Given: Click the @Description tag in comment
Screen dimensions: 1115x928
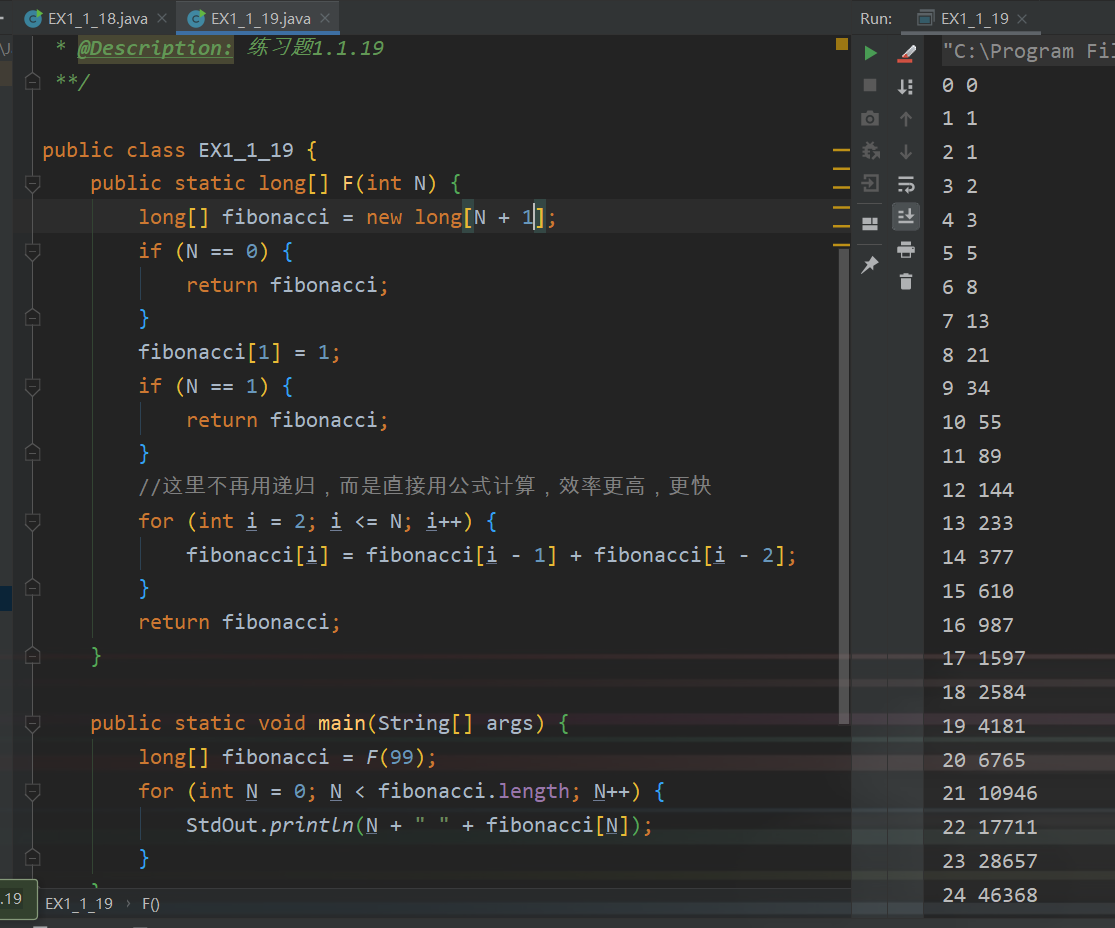Looking at the screenshot, I should [155, 48].
